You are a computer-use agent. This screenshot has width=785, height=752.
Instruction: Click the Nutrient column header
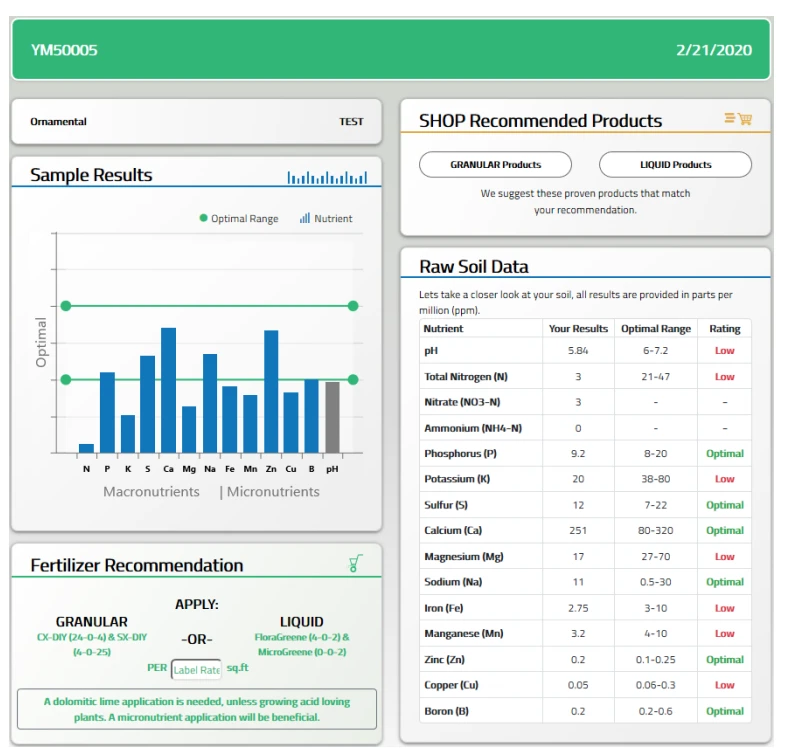[444, 328]
